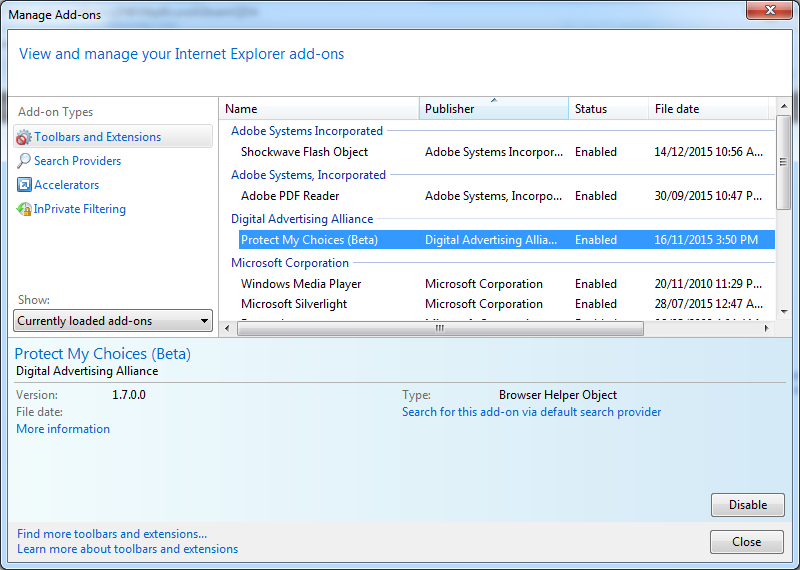The width and height of the screenshot is (800, 570).
Task: Click horizontal scrollbar right arrow
Action: click(x=767, y=327)
